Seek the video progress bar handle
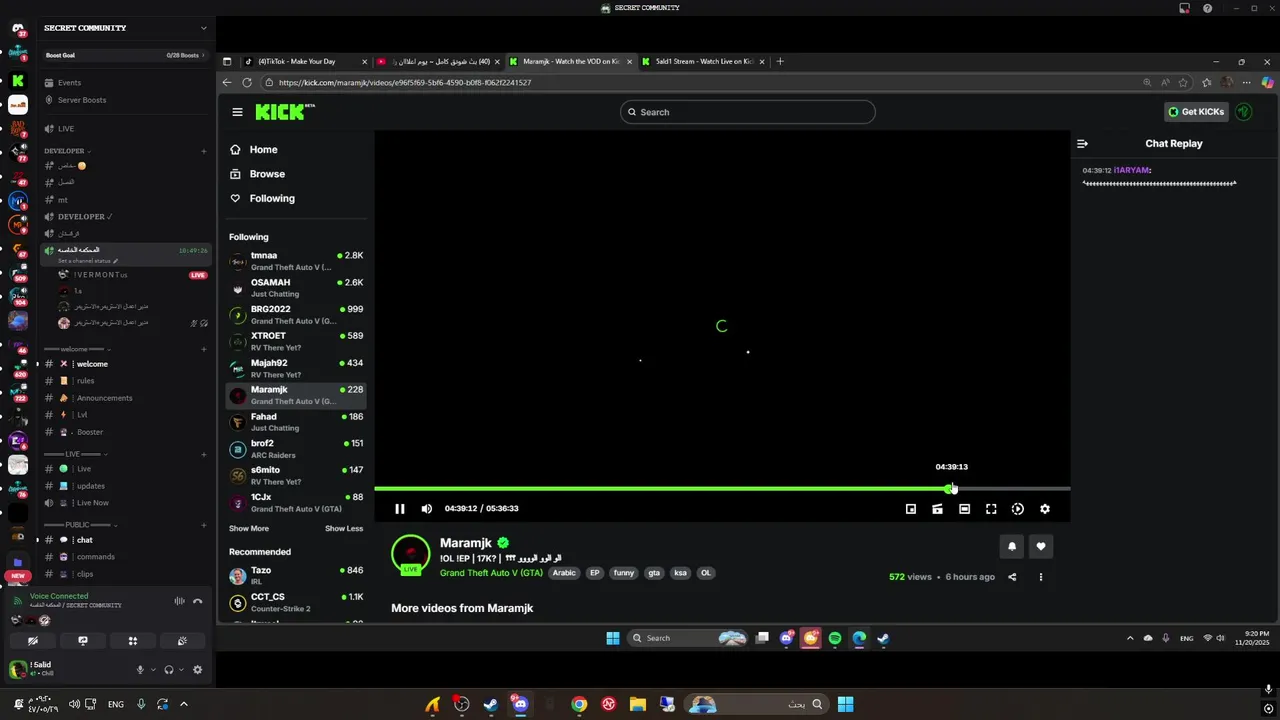The width and height of the screenshot is (1280, 720). [949, 489]
